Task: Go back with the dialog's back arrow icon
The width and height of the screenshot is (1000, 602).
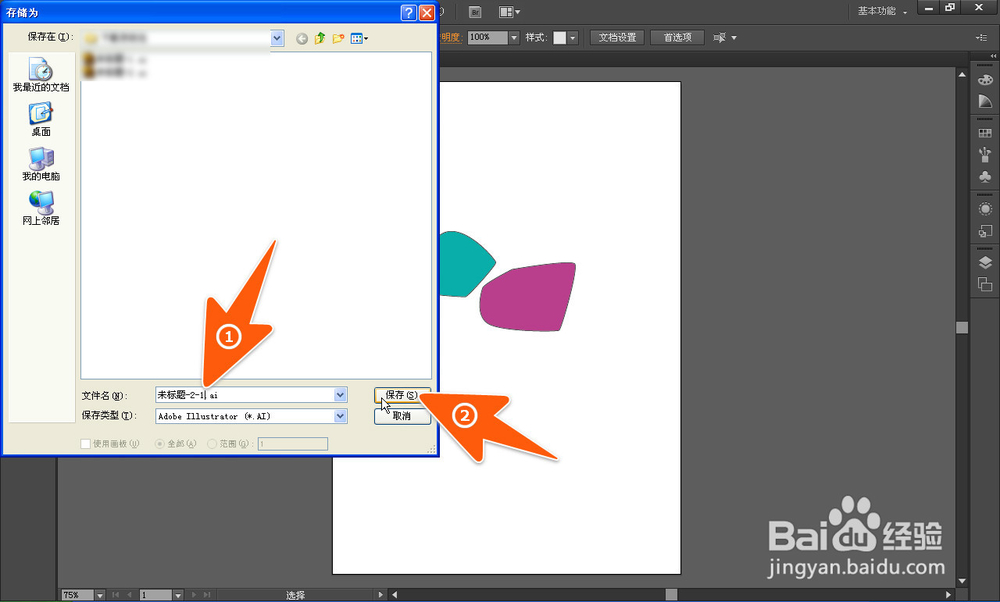Action: tap(302, 38)
